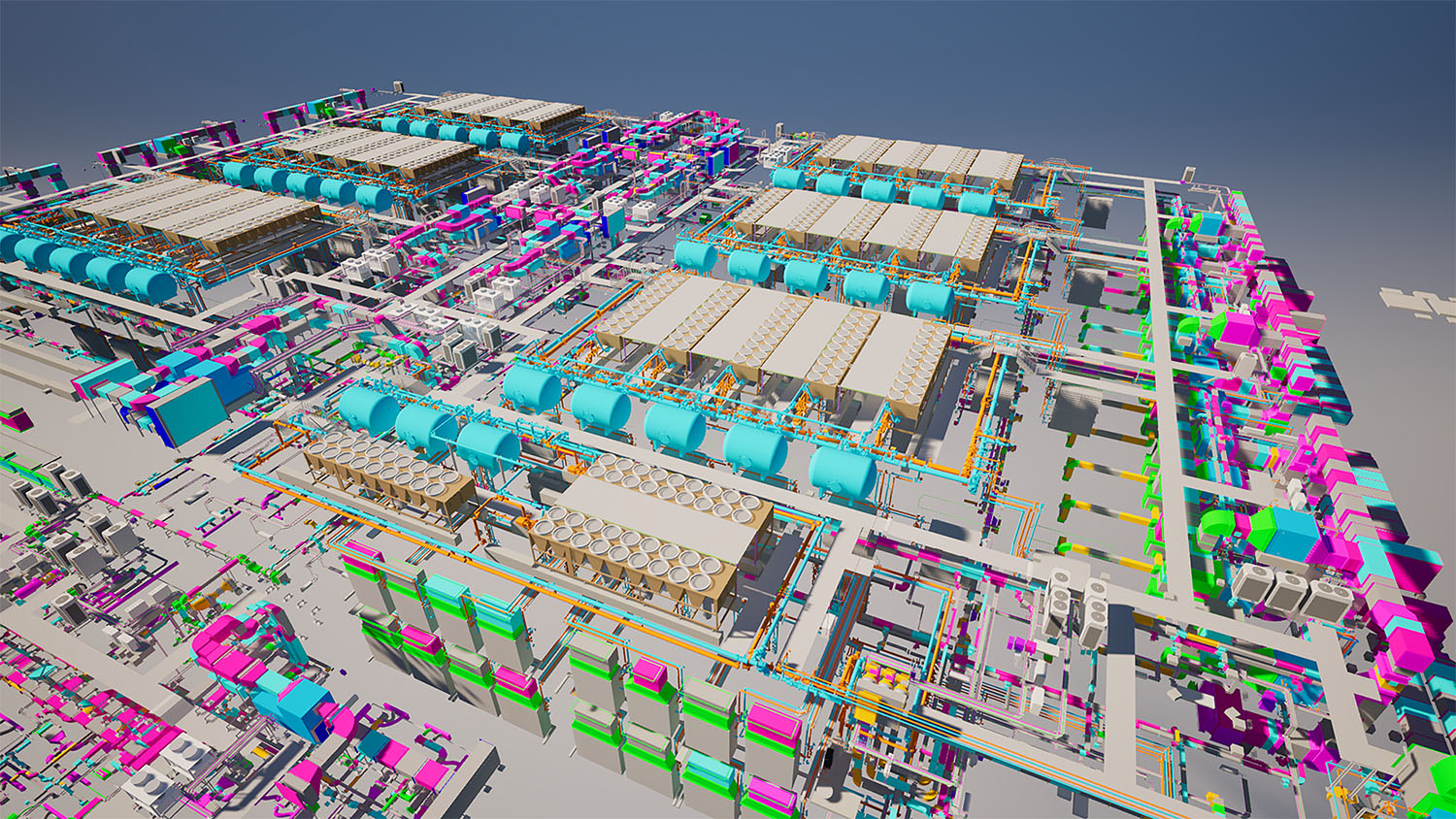The image size is (1456, 819).
Task: Select the rightmost cyan tank in front row
Action: click(843, 472)
